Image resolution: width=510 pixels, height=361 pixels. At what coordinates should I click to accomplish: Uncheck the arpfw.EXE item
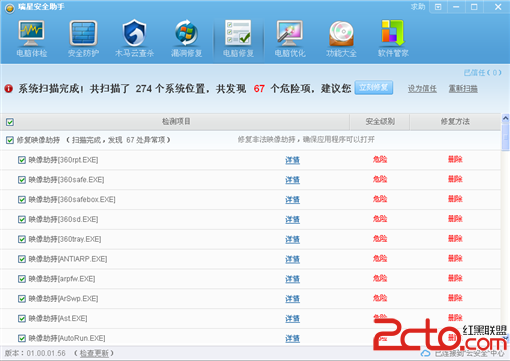pos(22,279)
